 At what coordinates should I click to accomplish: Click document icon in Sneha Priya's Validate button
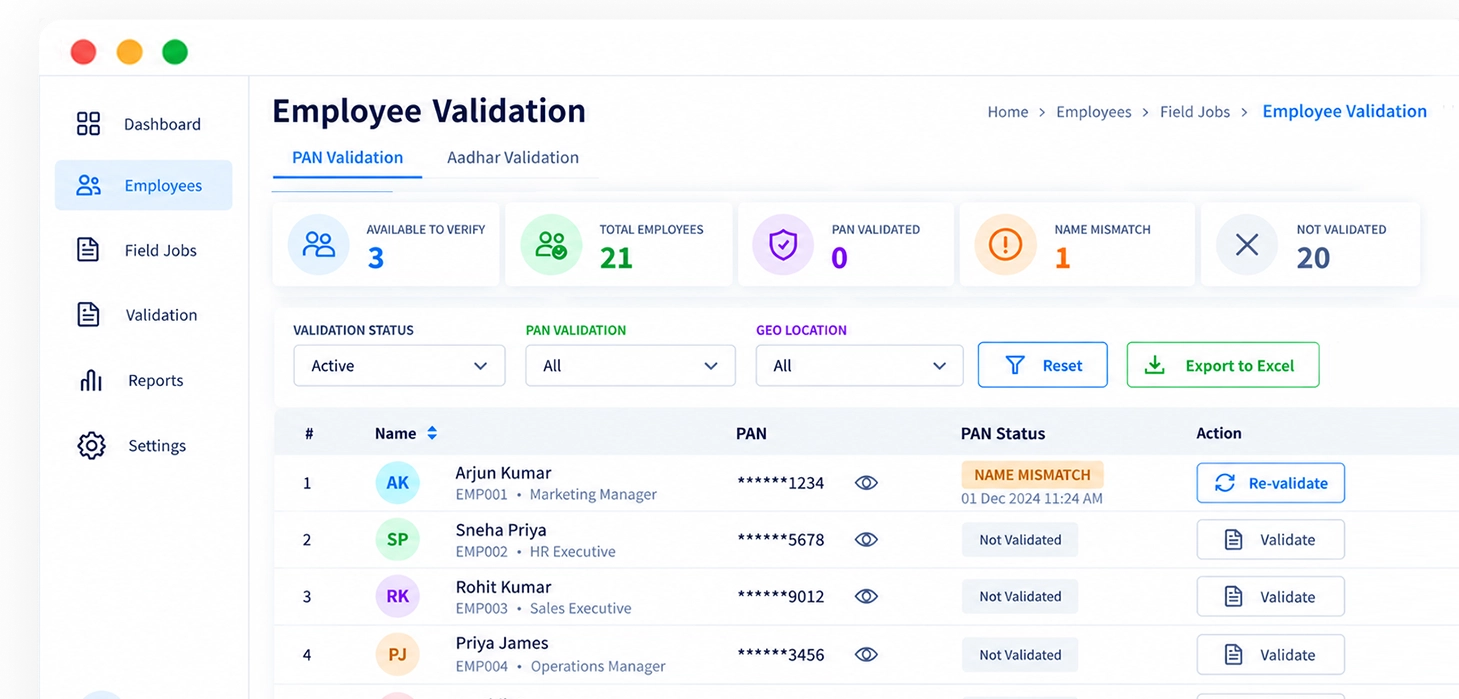[1234, 540]
